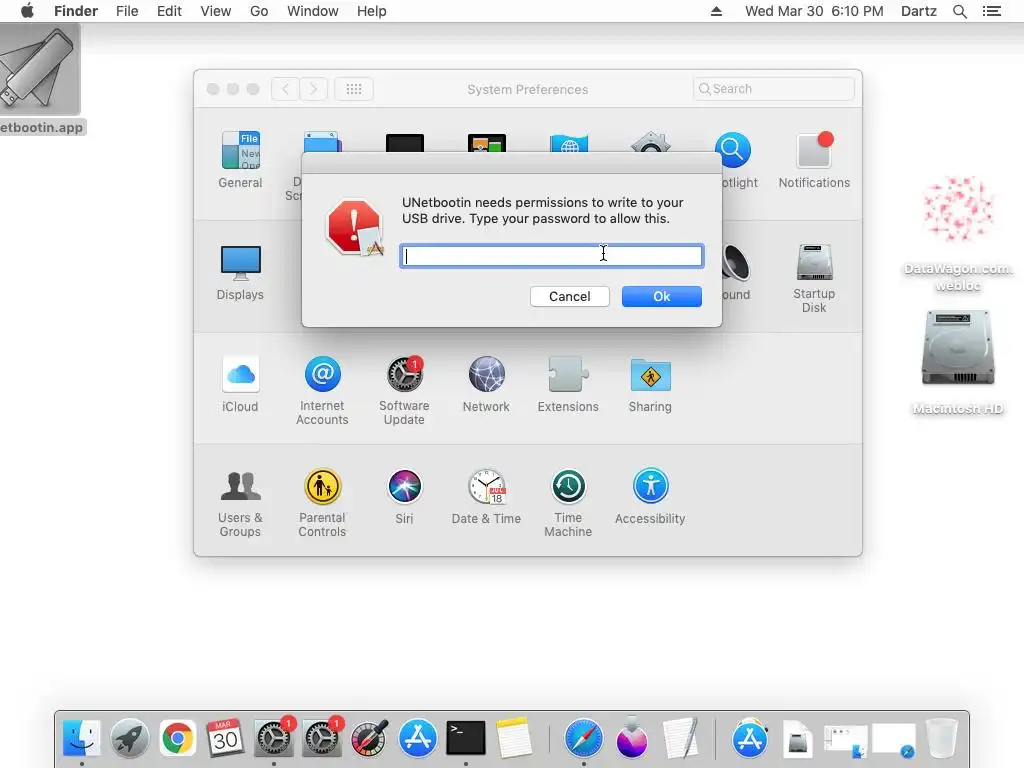Open Launchpad from the Dock
Screen dimensions: 1024x768
pos(129,739)
